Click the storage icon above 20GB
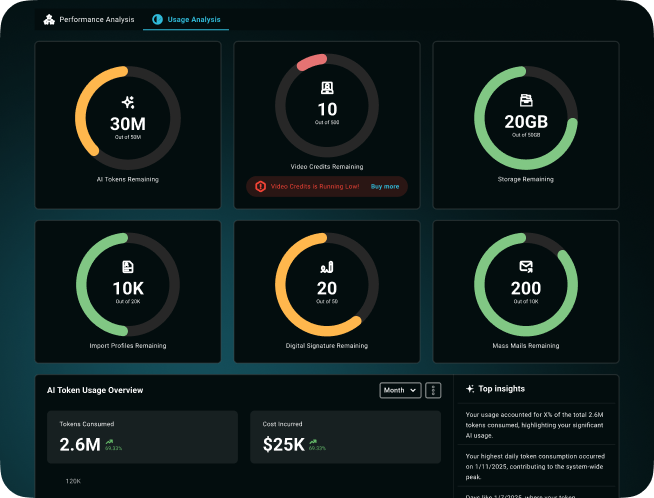The image size is (654, 498). (526, 100)
